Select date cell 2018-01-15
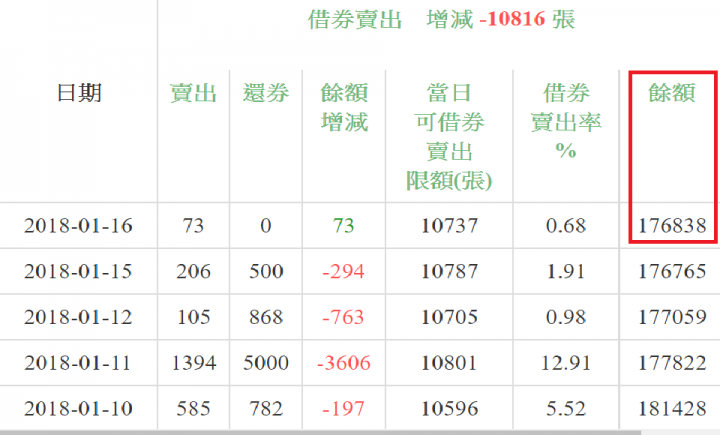Screen dimensions: 720x435 point(79,271)
